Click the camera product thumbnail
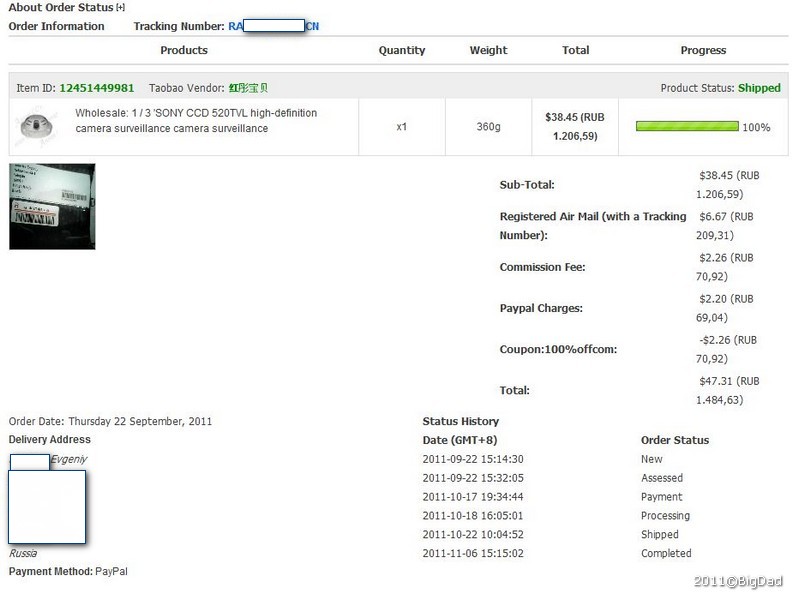 (x=36, y=126)
